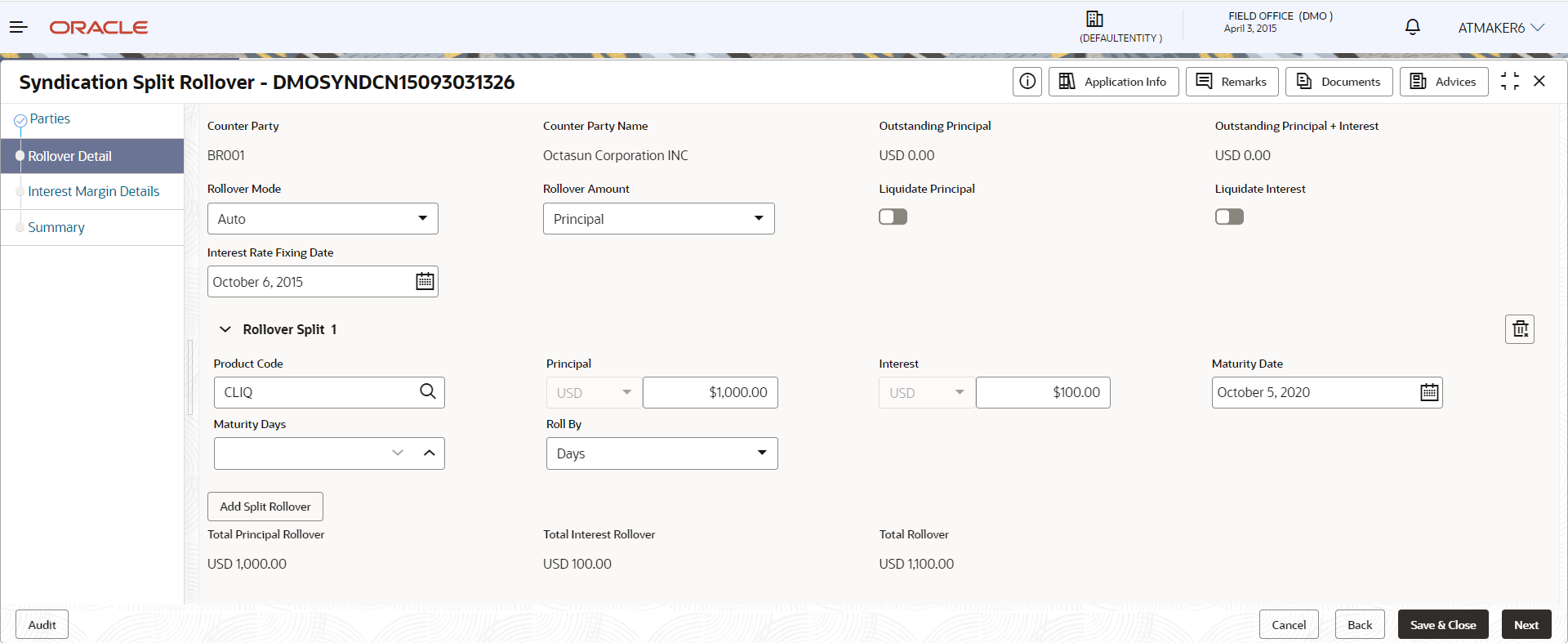This screenshot has height=643, width=1568.
Task: Click the Principal amount field
Action: 710,393
